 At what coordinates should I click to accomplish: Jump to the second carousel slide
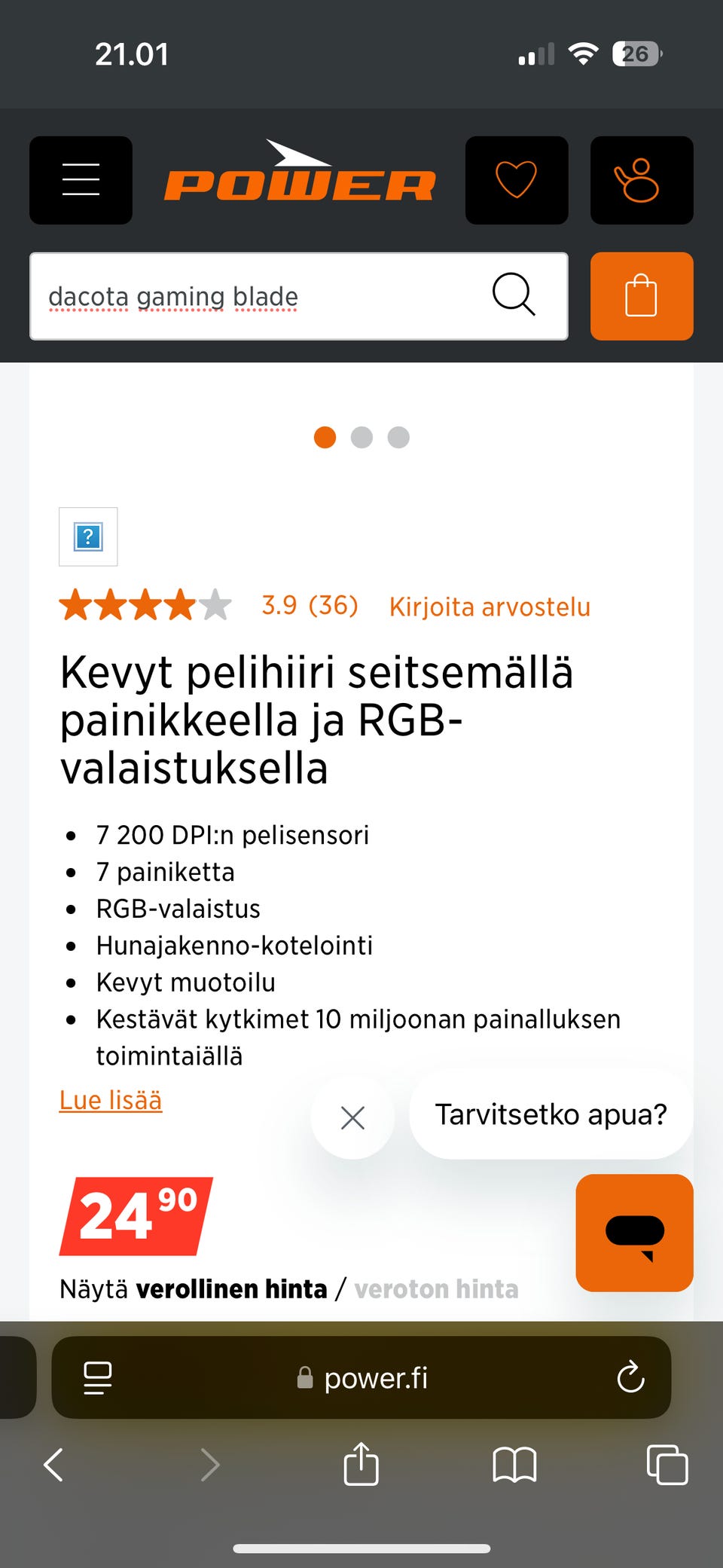[x=362, y=437]
